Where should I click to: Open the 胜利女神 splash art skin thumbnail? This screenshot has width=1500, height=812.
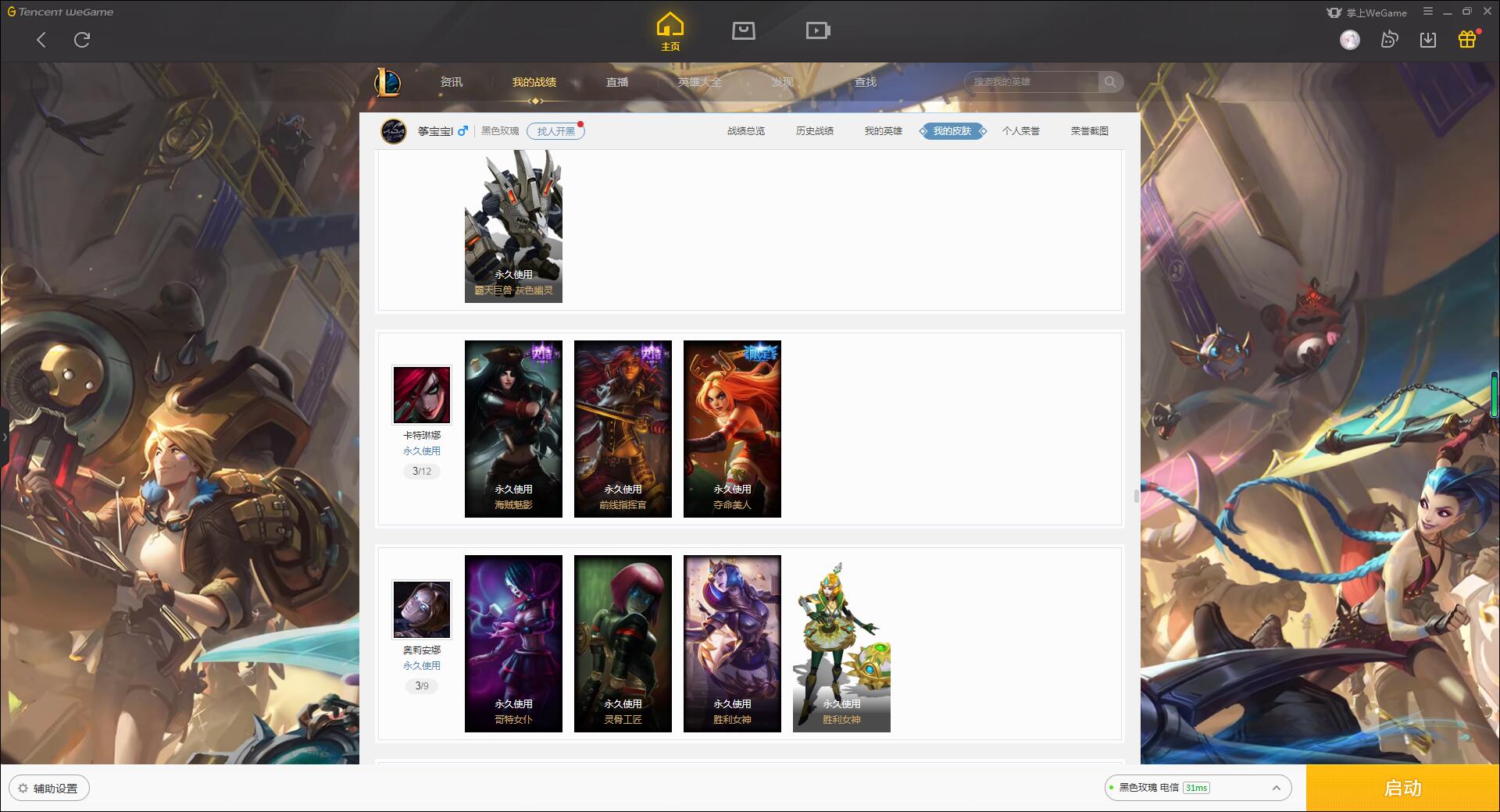tap(732, 643)
